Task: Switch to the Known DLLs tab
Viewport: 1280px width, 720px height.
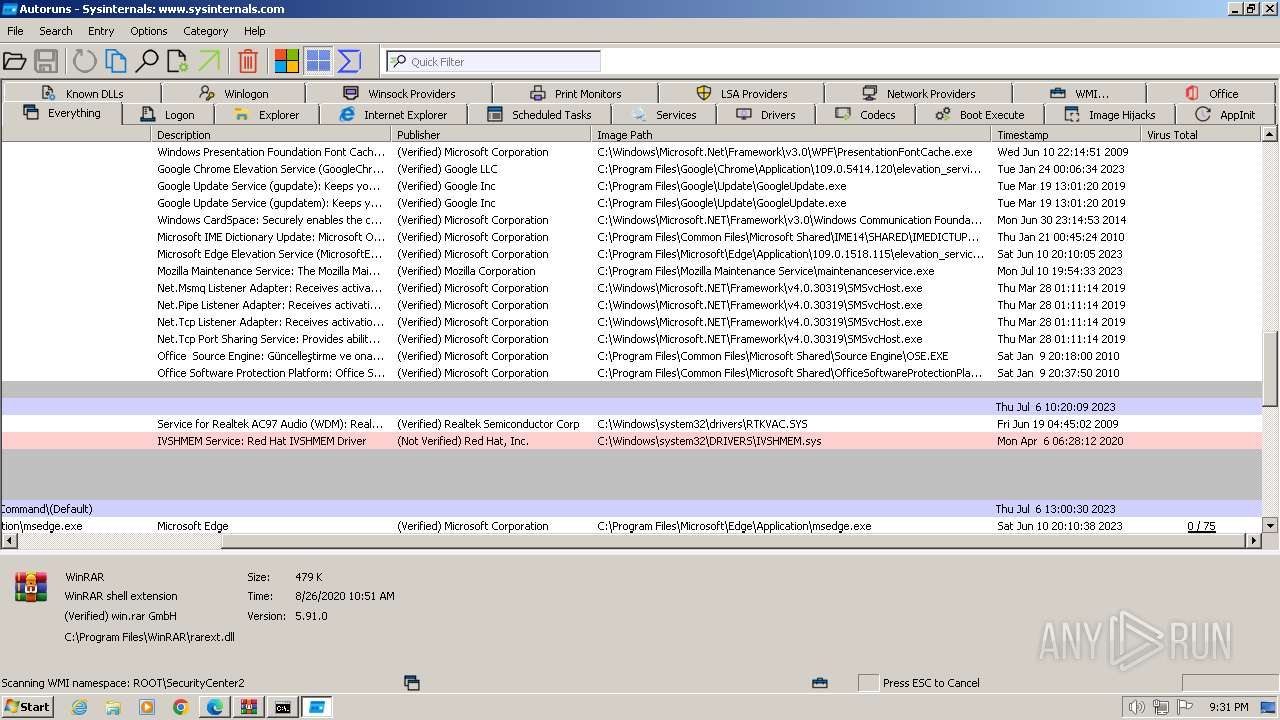Action: click(x=81, y=93)
